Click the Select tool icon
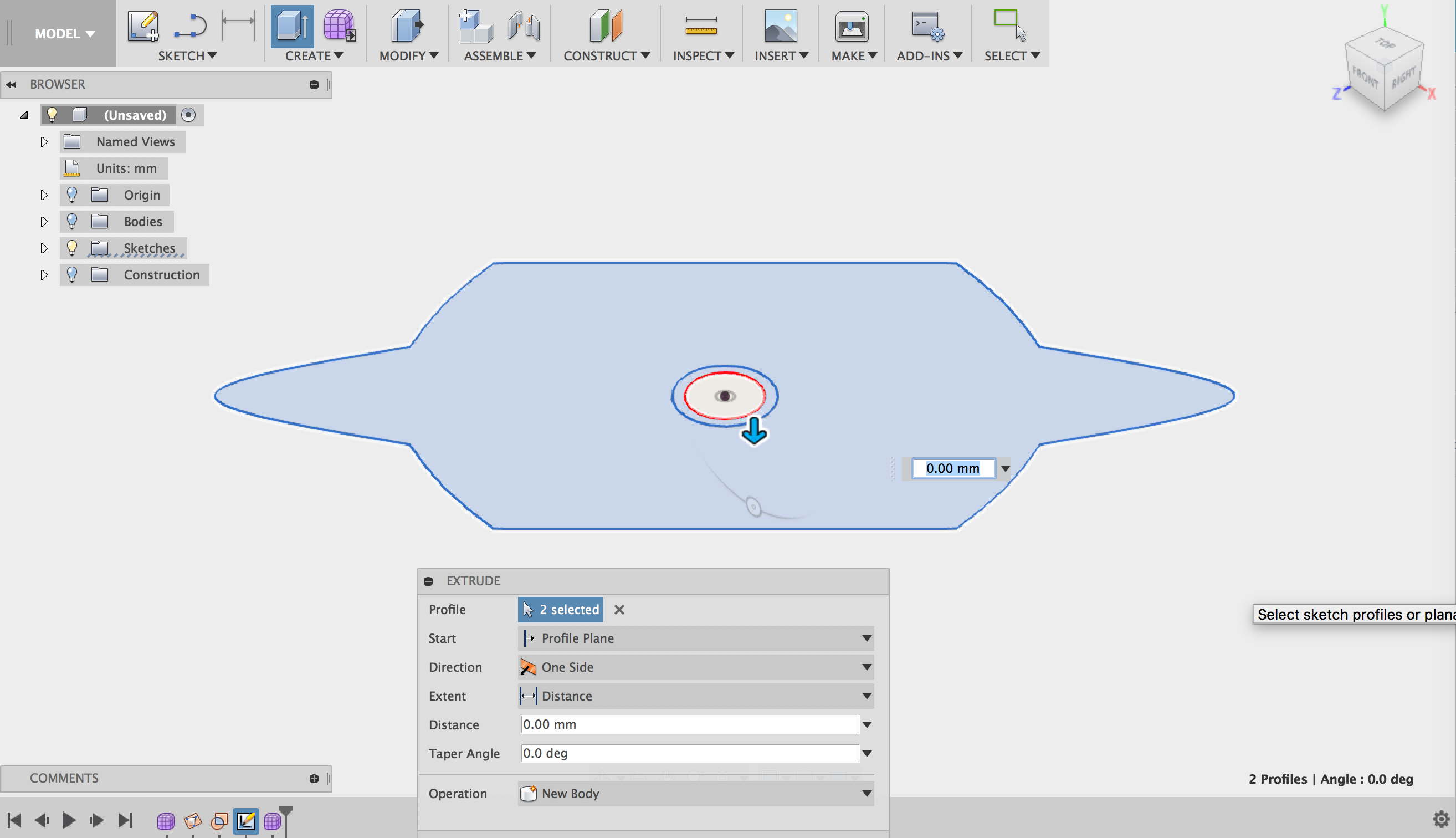The width and height of the screenshot is (1456, 838). [x=1010, y=26]
